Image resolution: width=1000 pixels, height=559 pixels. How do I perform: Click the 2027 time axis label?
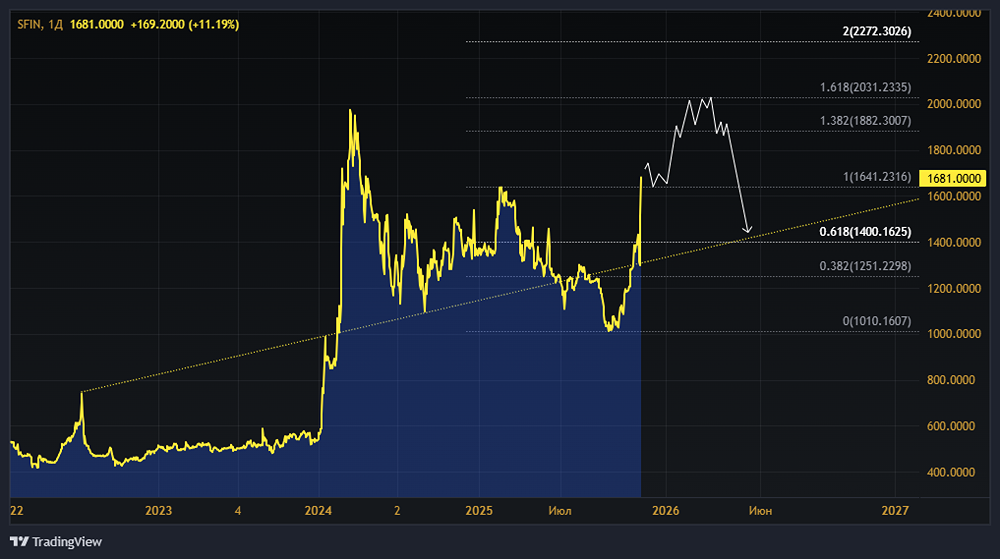[895, 511]
